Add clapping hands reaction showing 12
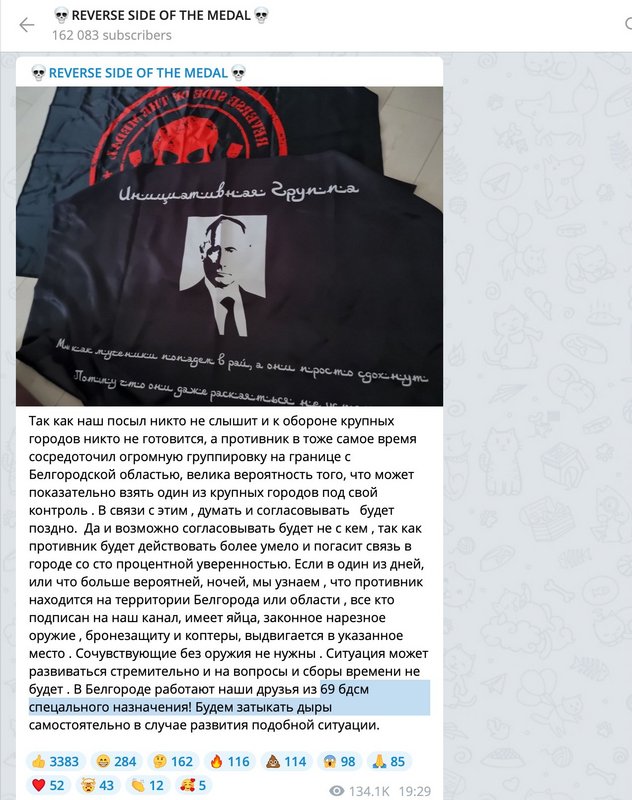The height and width of the screenshot is (800, 632). pos(148,785)
